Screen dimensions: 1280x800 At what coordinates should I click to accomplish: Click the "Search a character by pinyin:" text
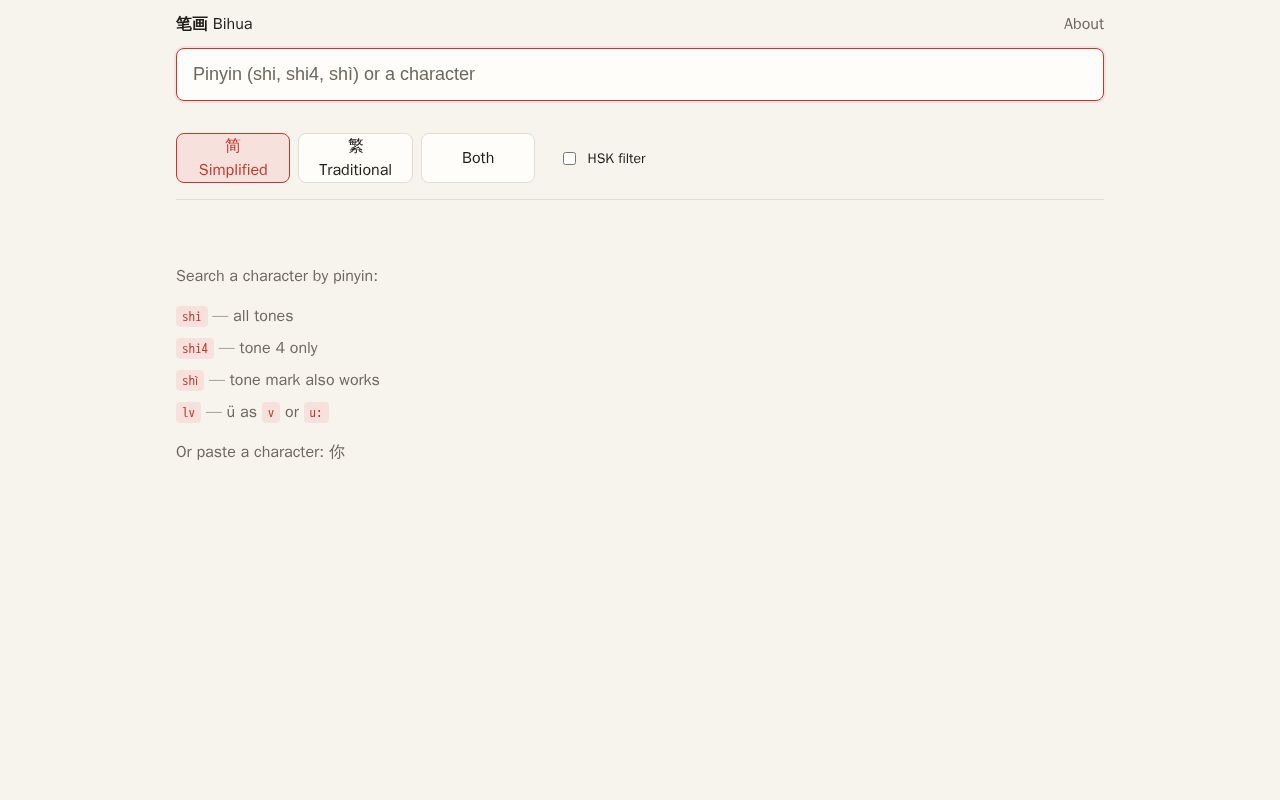click(277, 276)
